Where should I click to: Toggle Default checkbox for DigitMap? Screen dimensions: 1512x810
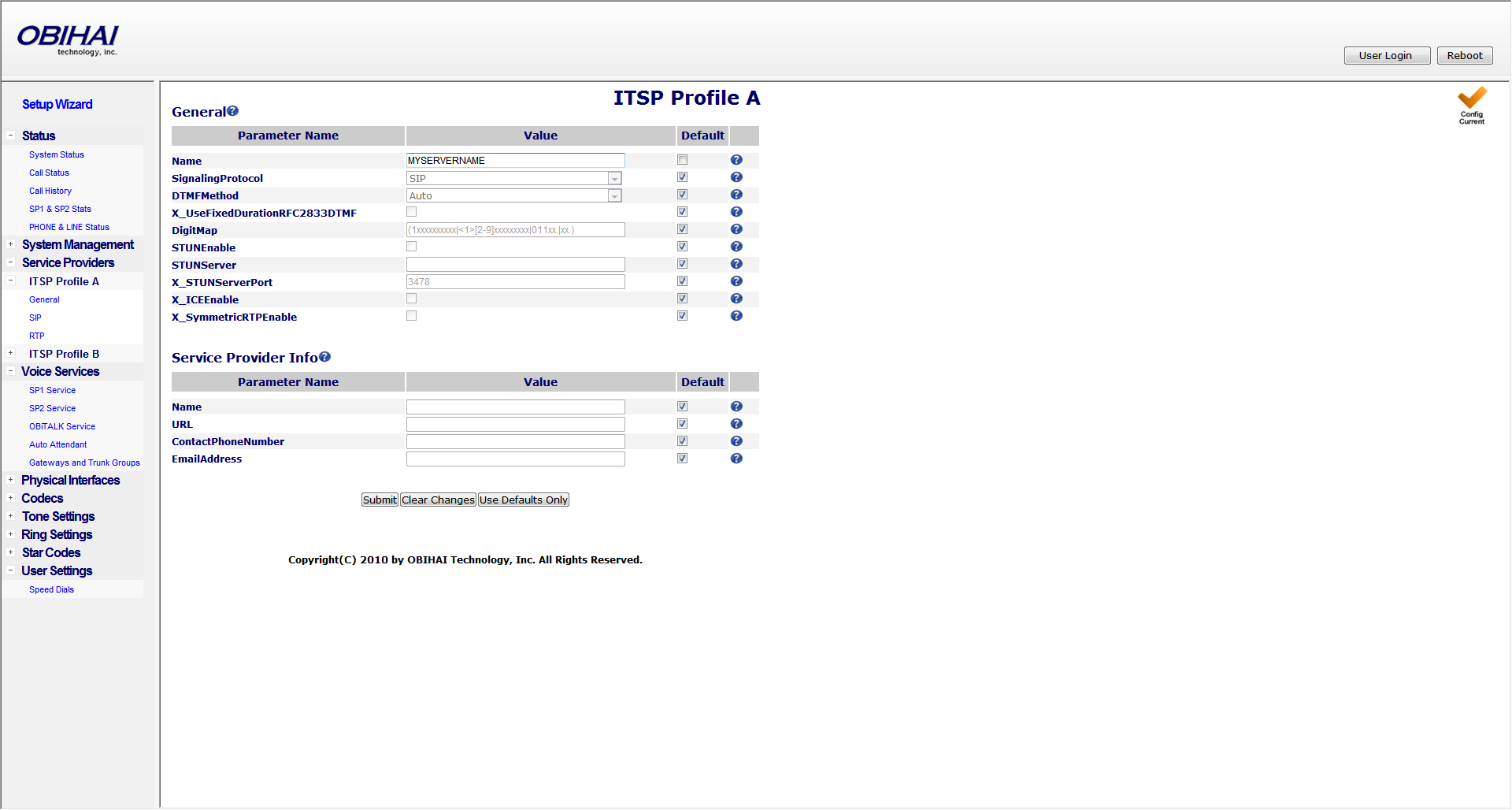pyautogui.click(x=683, y=229)
